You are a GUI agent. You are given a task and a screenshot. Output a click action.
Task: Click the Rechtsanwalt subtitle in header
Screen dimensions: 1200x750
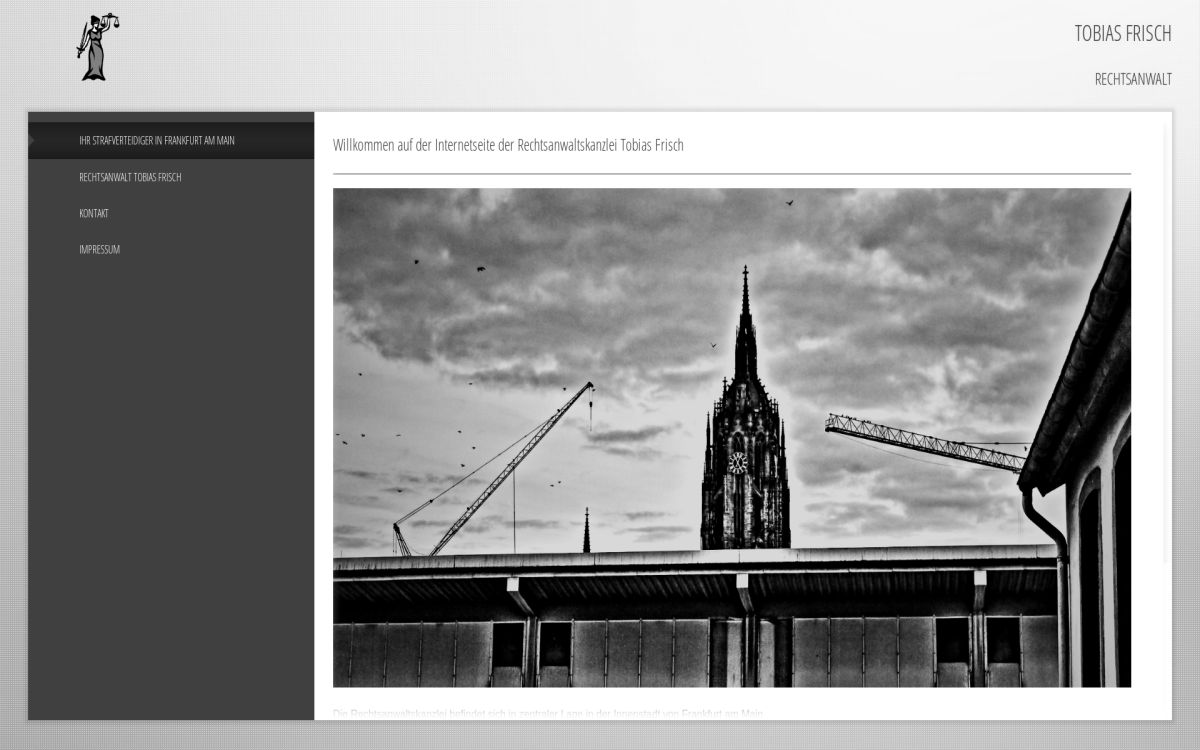coord(1132,79)
